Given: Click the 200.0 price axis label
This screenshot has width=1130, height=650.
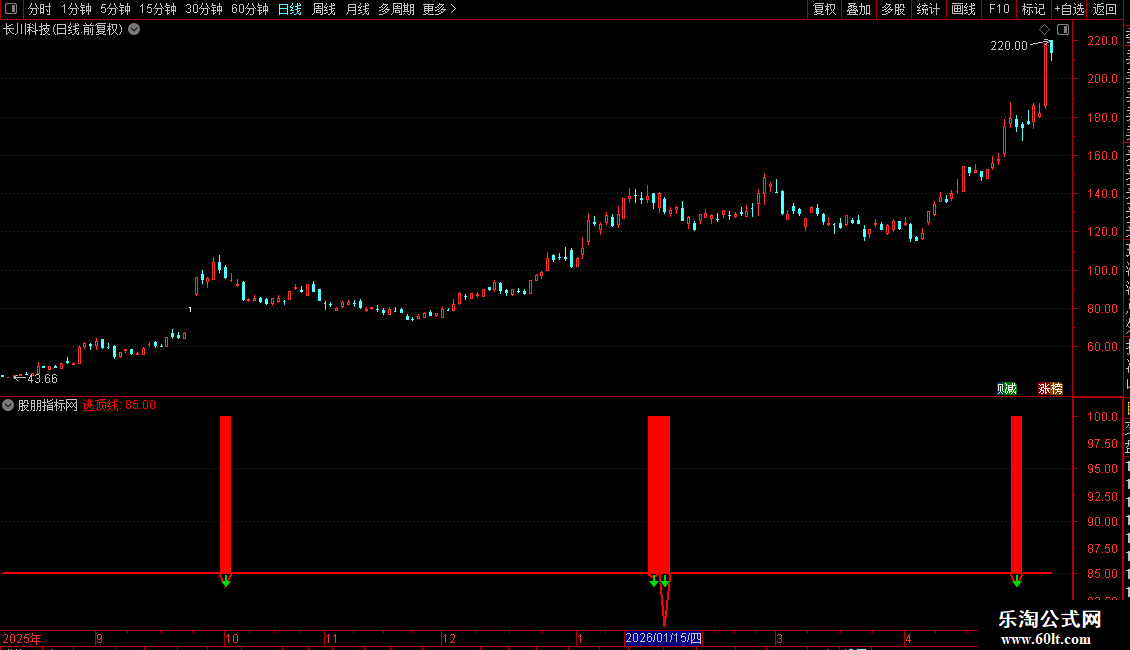Looking at the screenshot, I should click(x=1103, y=79).
